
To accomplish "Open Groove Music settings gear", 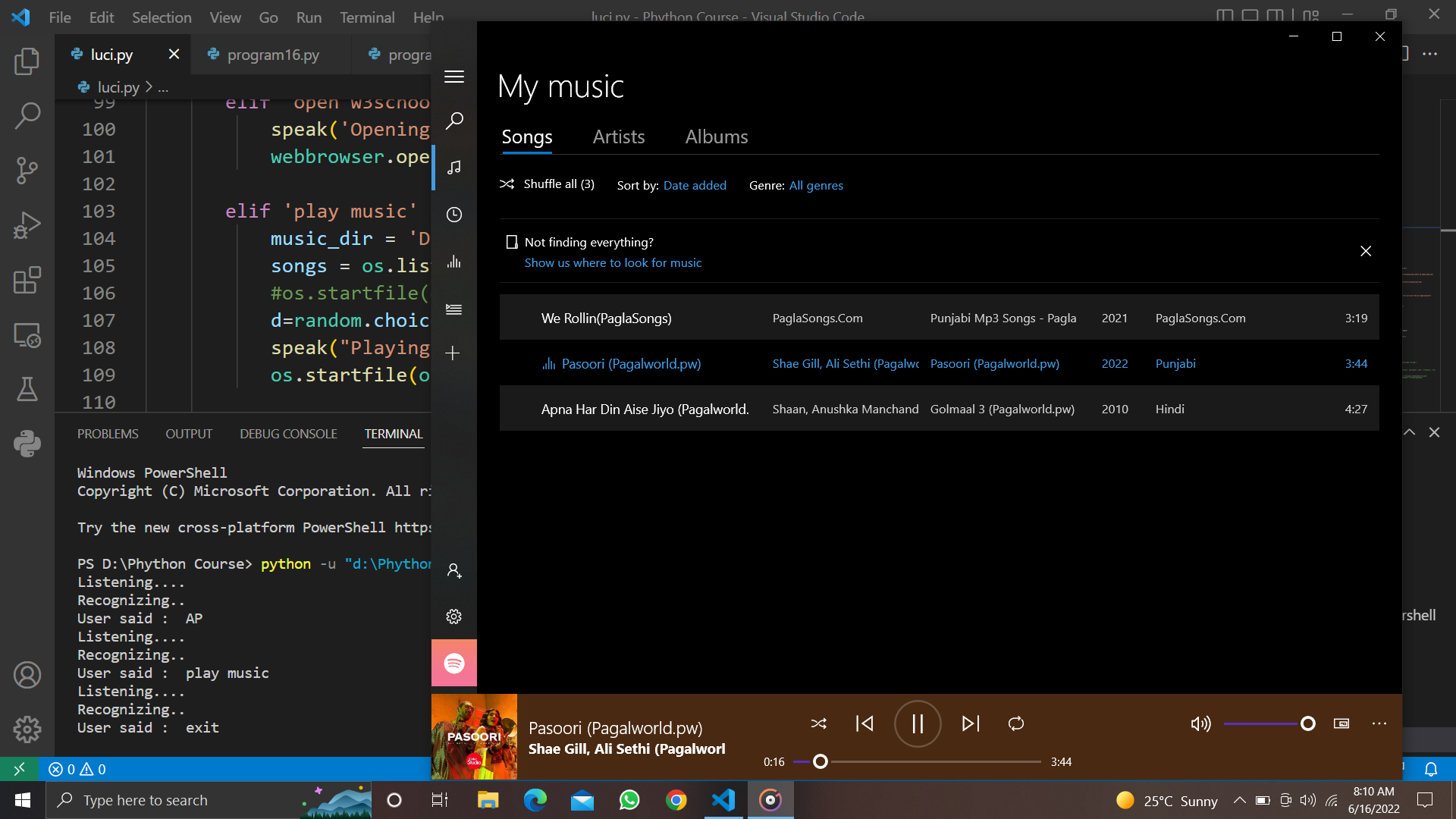I will point(454,617).
